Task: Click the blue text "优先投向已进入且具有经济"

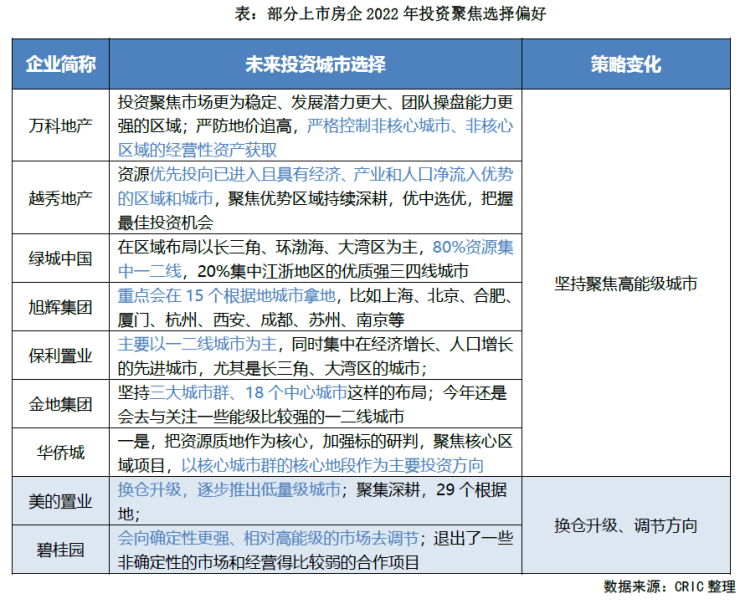Action: [x=245, y=175]
